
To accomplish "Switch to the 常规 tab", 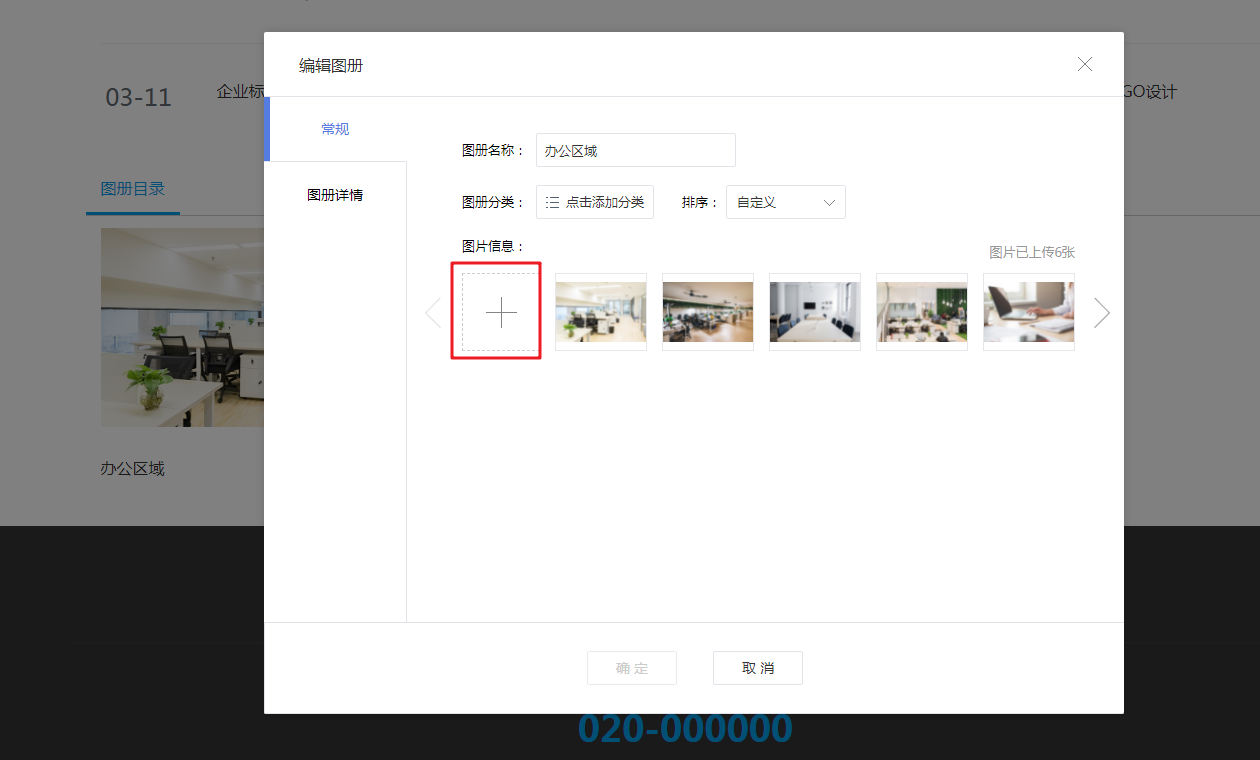I will click(x=335, y=129).
